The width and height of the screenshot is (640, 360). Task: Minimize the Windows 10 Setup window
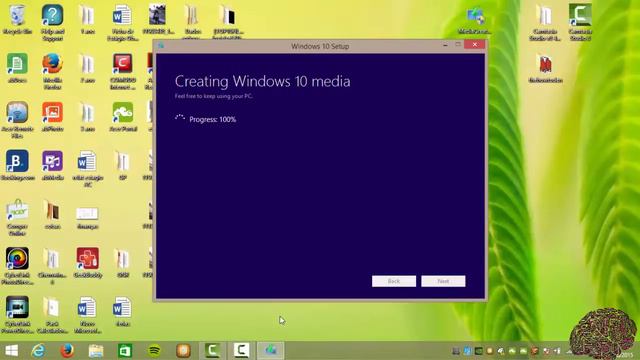click(445, 44)
